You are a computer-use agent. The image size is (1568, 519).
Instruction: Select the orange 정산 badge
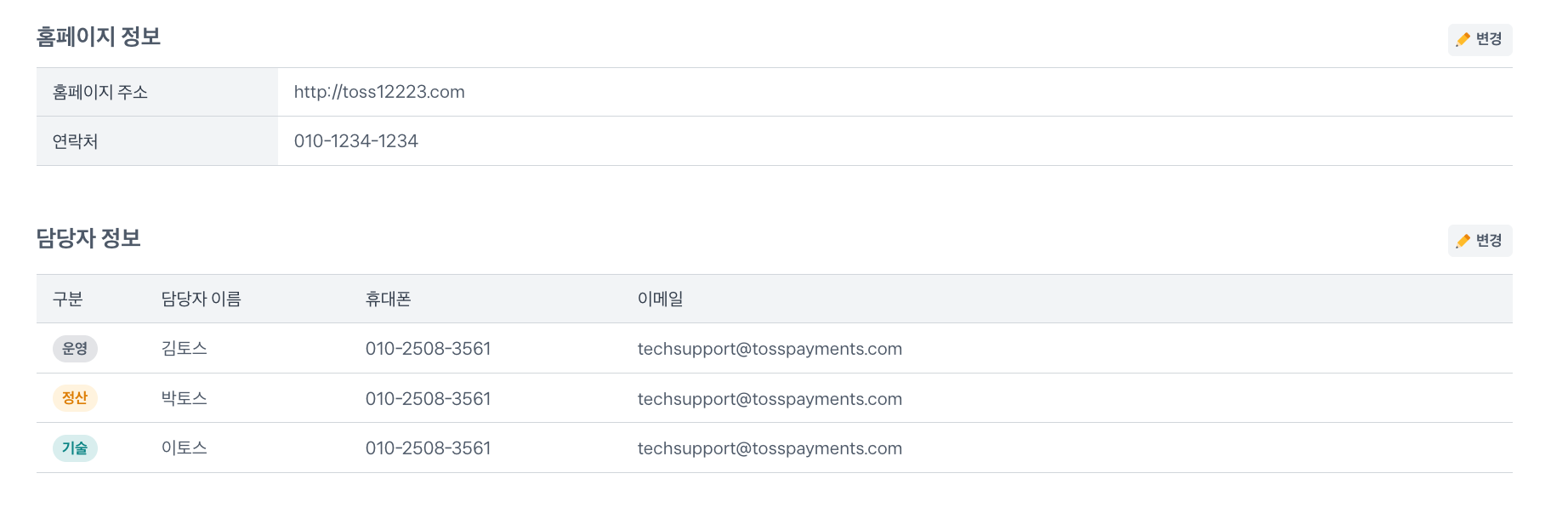pos(75,398)
